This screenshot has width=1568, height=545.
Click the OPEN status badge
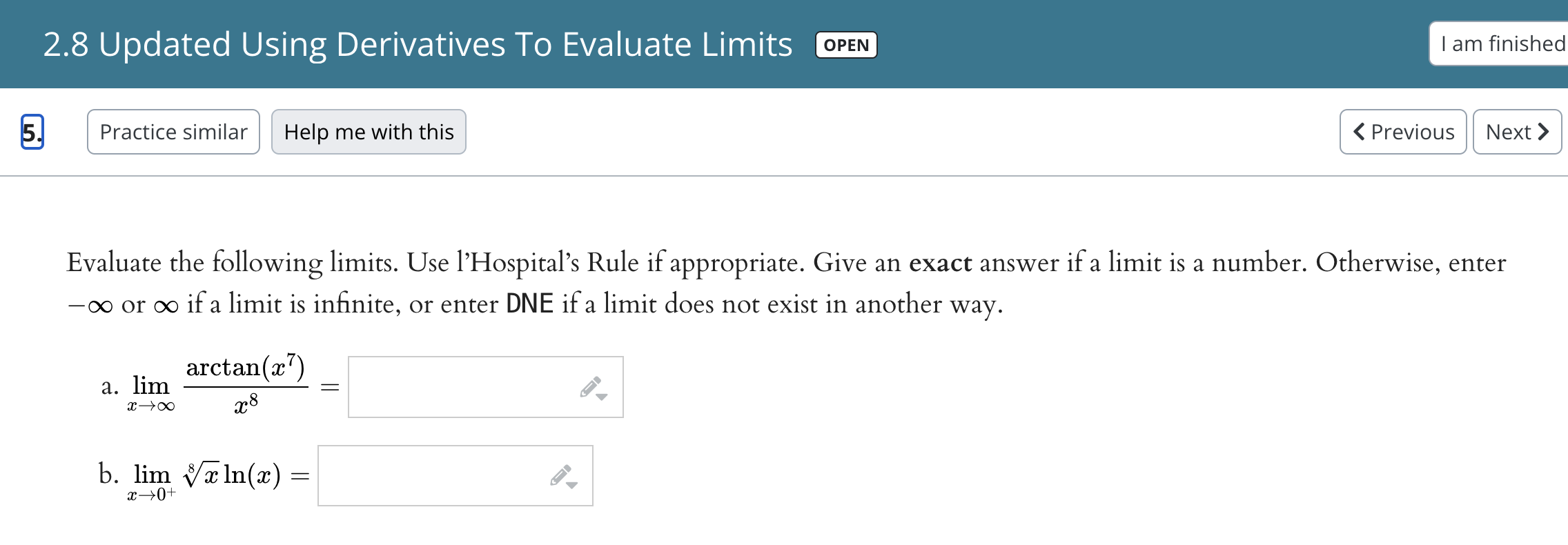point(845,44)
